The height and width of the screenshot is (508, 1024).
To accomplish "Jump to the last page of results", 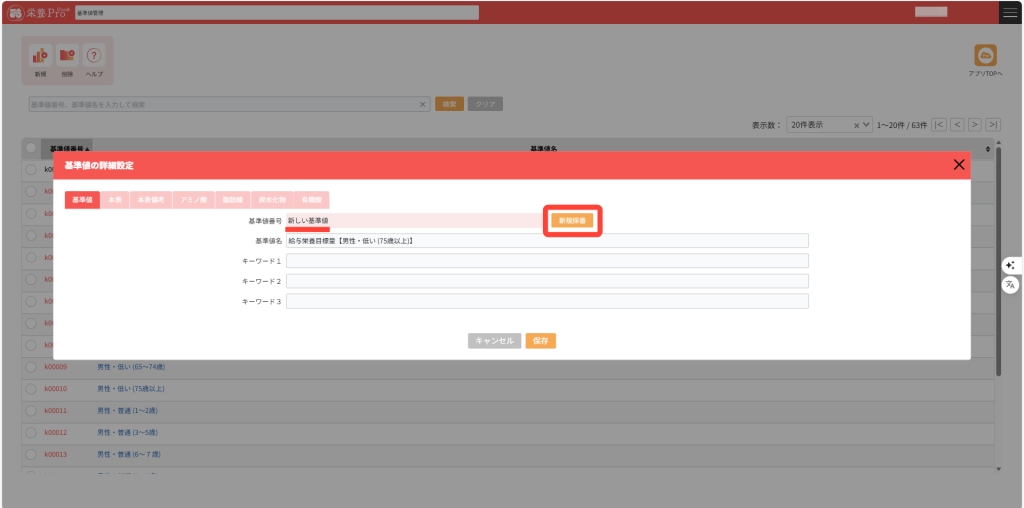I will tap(992, 125).
